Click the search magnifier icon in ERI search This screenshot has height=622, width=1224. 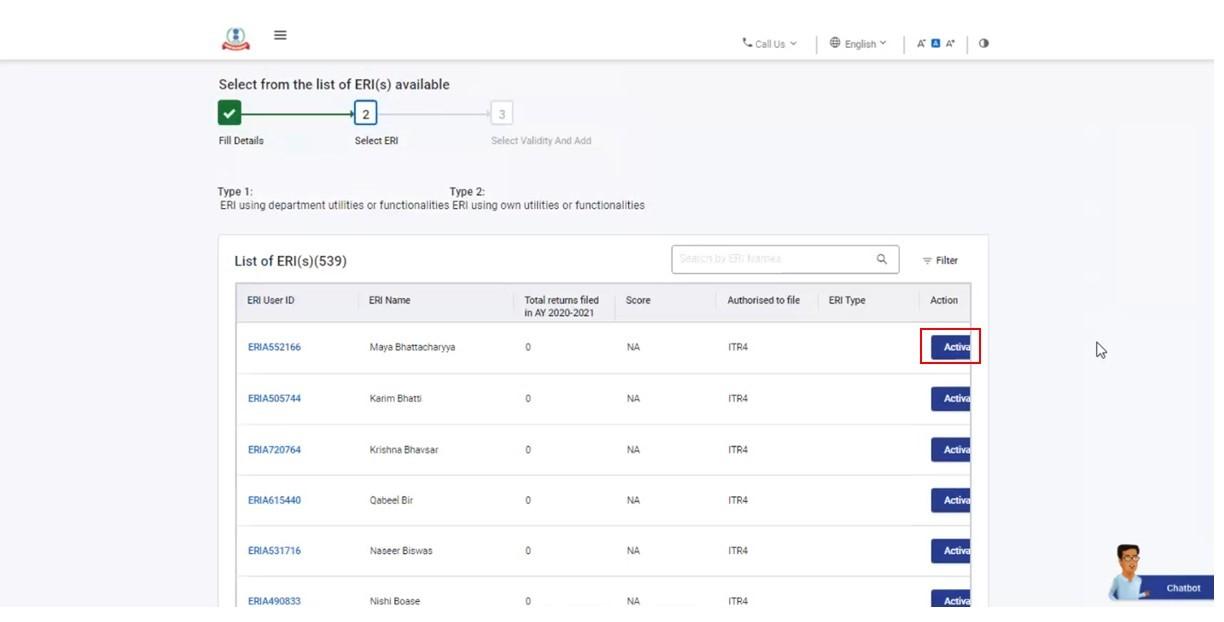pos(881,259)
